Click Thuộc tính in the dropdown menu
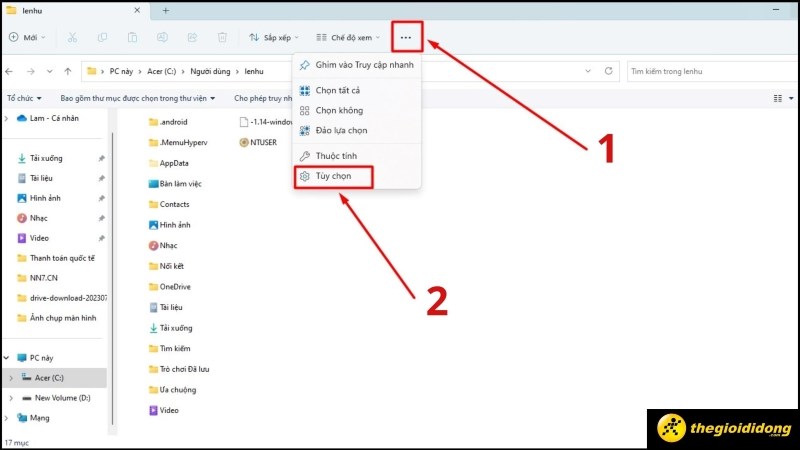Screen dimensions: 800x450 click(x=336, y=156)
